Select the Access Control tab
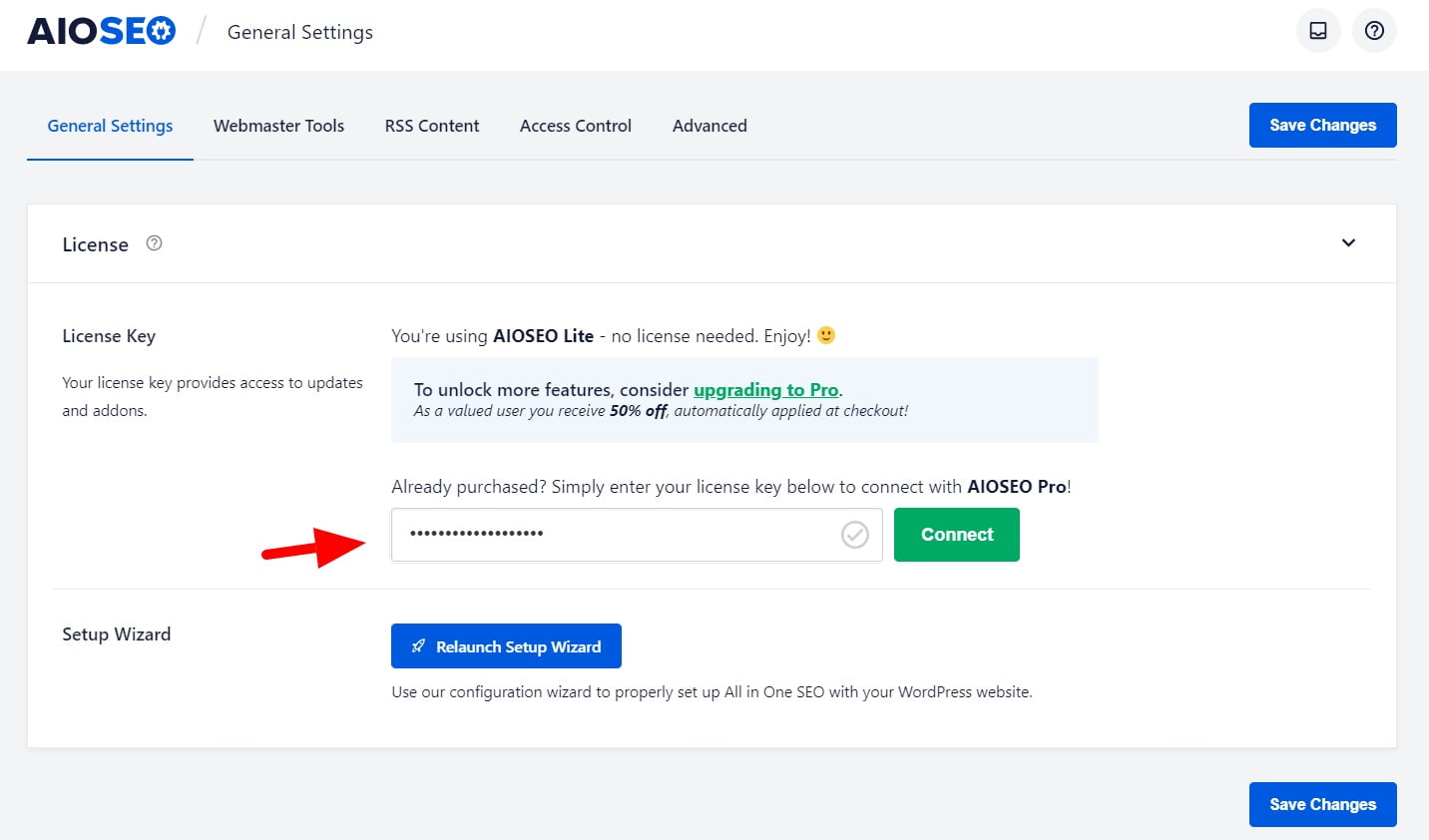This screenshot has height=840, width=1429. [x=576, y=126]
